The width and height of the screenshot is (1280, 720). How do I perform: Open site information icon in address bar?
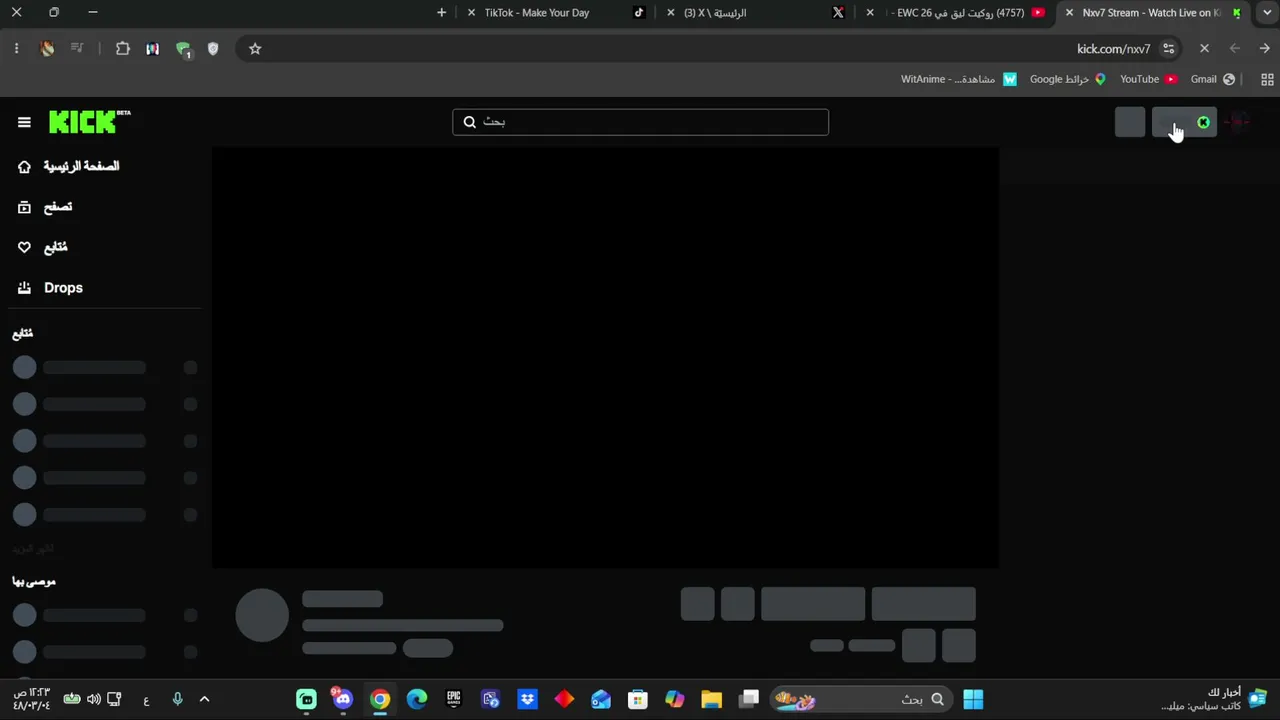pyautogui.click(x=1168, y=48)
